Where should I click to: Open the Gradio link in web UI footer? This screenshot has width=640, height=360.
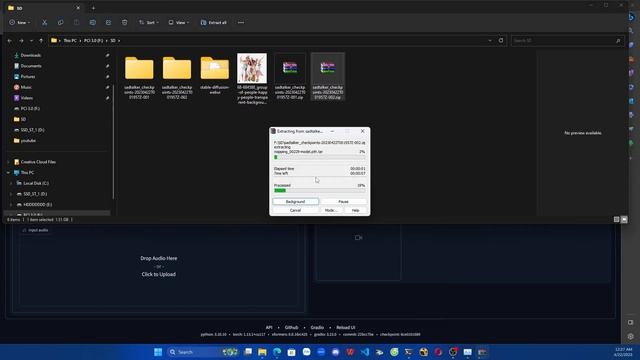317,327
